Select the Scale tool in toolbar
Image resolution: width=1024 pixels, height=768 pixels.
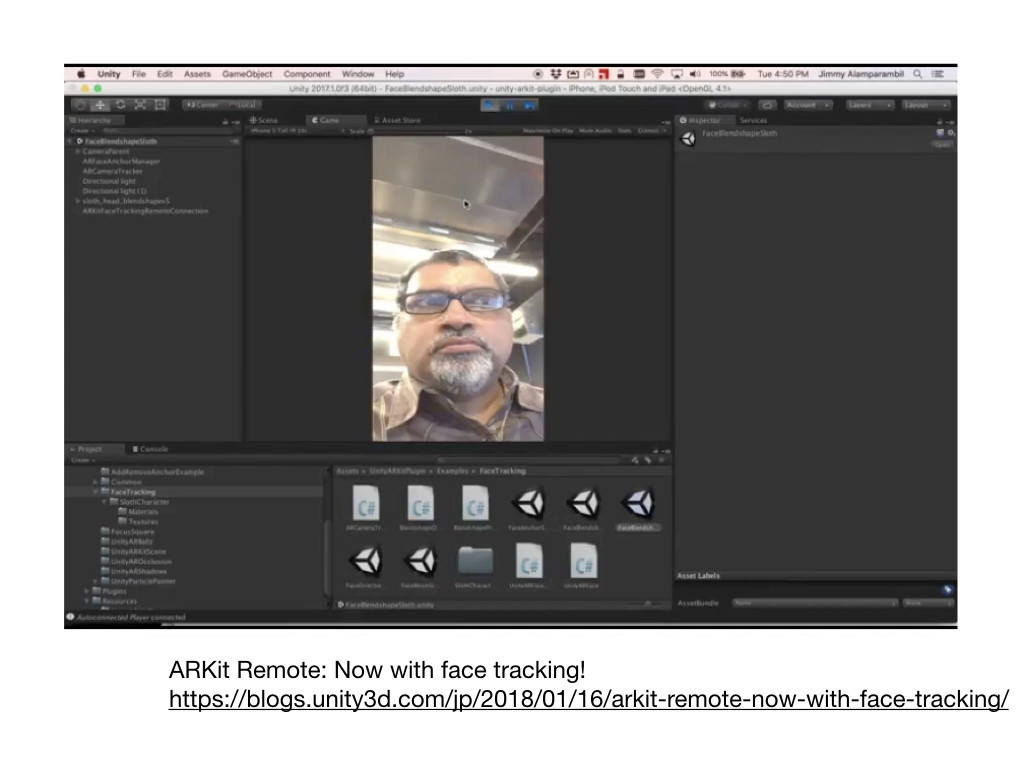click(x=140, y=104)
